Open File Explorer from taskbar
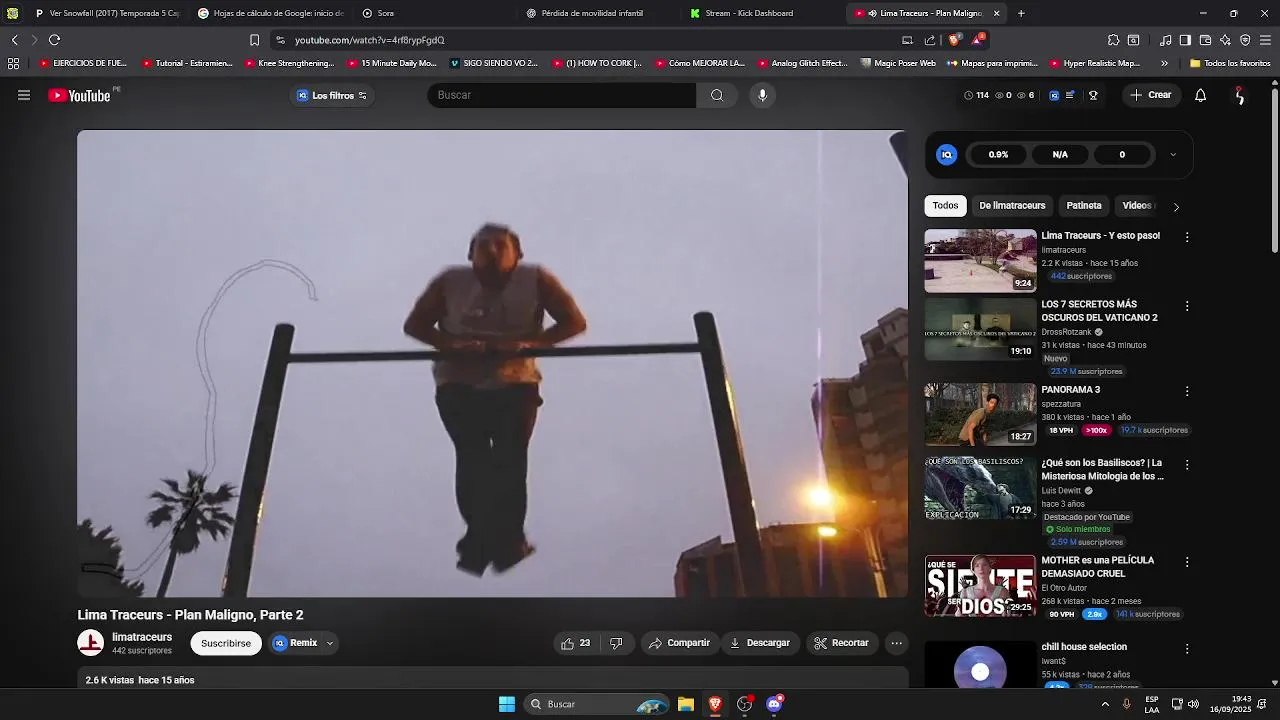 click(686, 704)
